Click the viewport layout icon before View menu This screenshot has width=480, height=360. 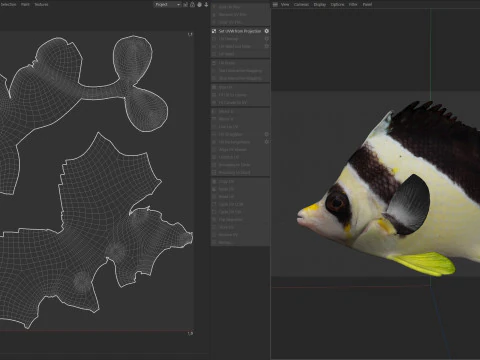(275, 4)
